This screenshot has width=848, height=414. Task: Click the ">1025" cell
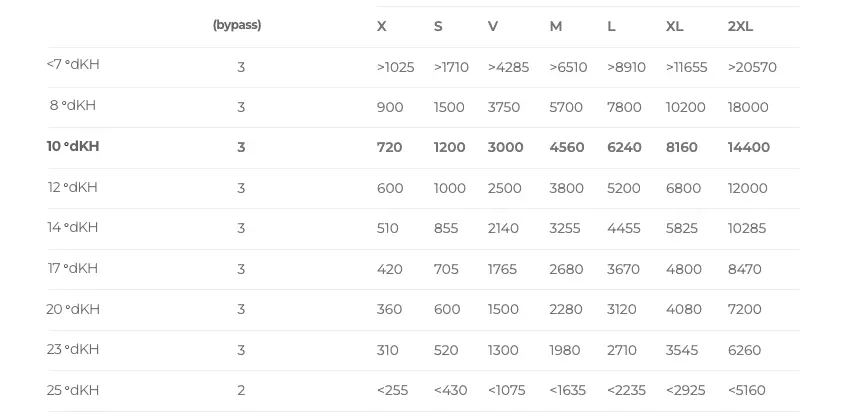(x=395, y=67)
